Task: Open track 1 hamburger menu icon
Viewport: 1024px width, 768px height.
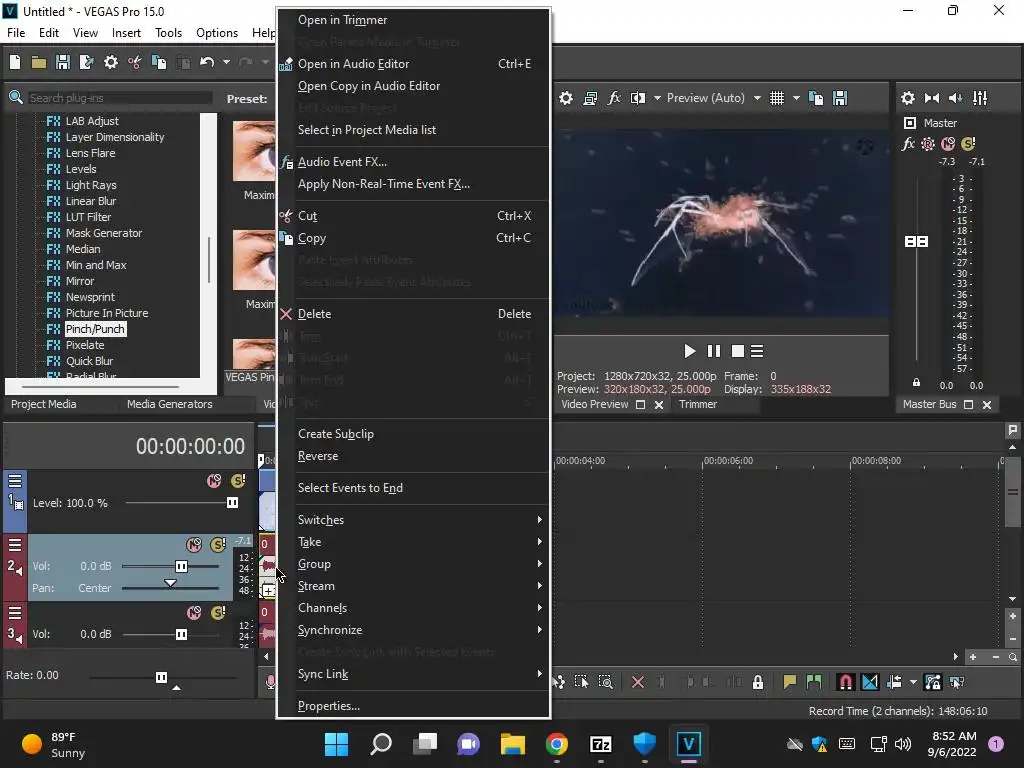Action: [x=15, y=481]
